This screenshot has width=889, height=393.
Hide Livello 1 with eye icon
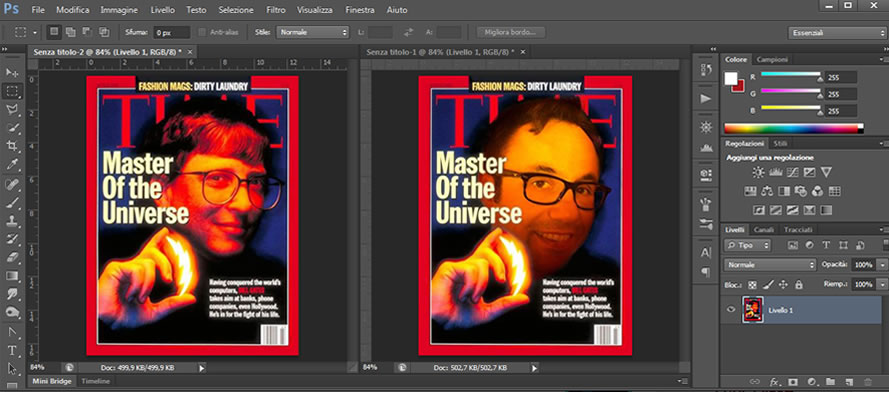pyautogui.click(x=731, y=310)
